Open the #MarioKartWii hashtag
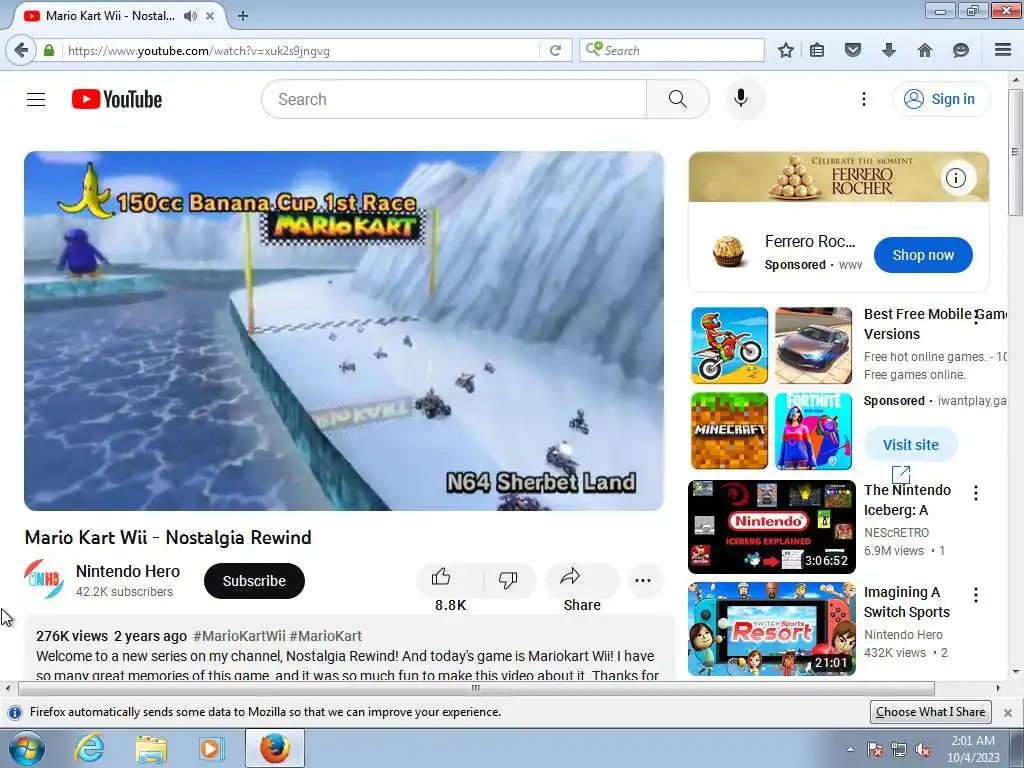This screenshot has height=768, width=1024. coord(240,636)
